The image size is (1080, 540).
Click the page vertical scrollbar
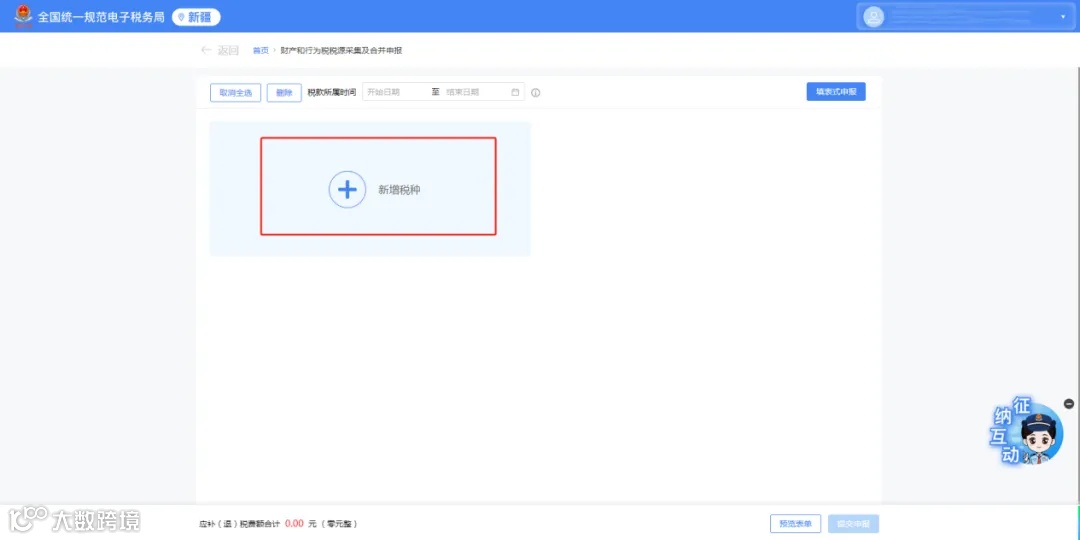1077,286
